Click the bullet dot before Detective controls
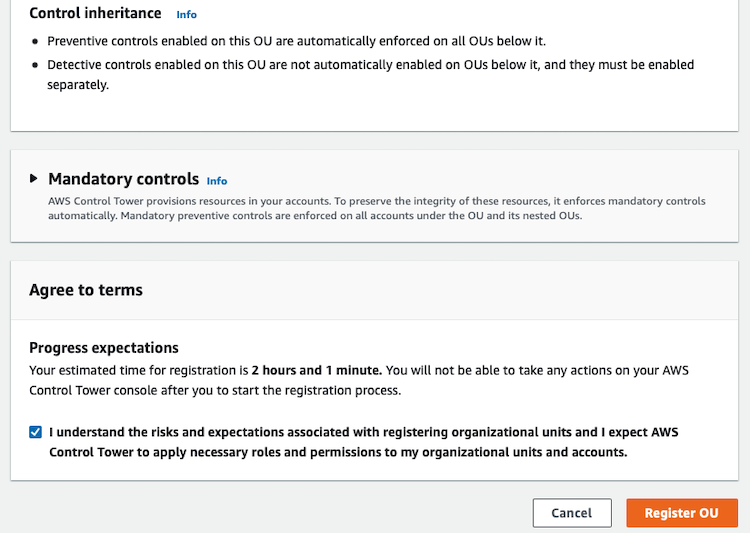The height and width of the screenshot is (533, 750). [35, 65]
